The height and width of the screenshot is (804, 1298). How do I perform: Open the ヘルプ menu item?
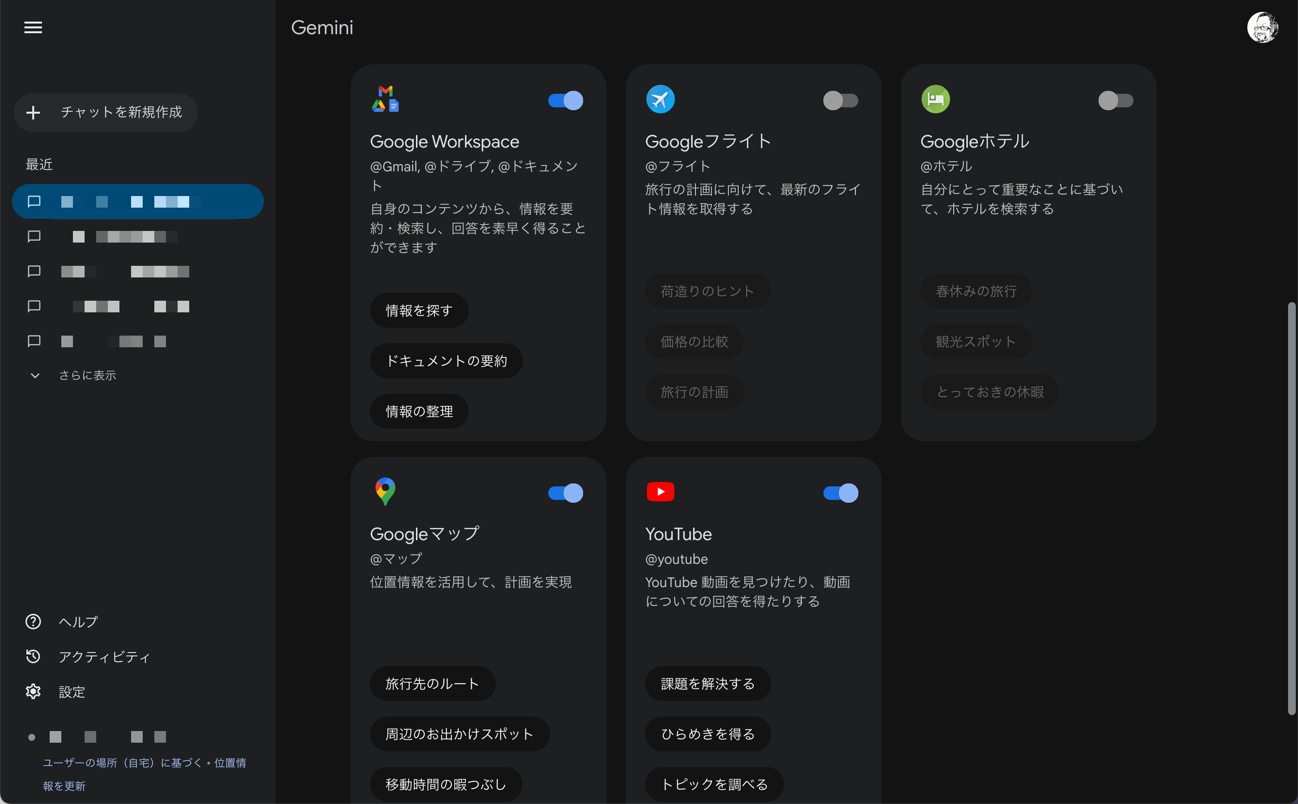tap(78, 622)
